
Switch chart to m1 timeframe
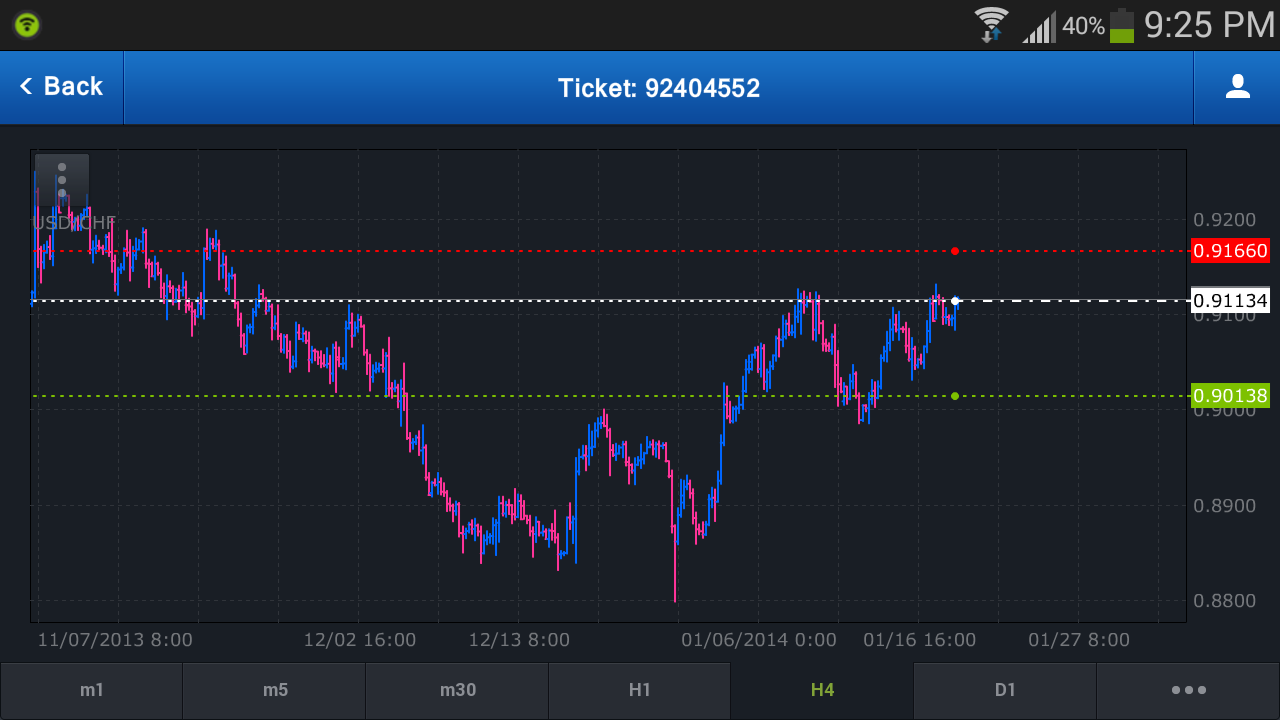pyautogui.click(x=91, y=690)
